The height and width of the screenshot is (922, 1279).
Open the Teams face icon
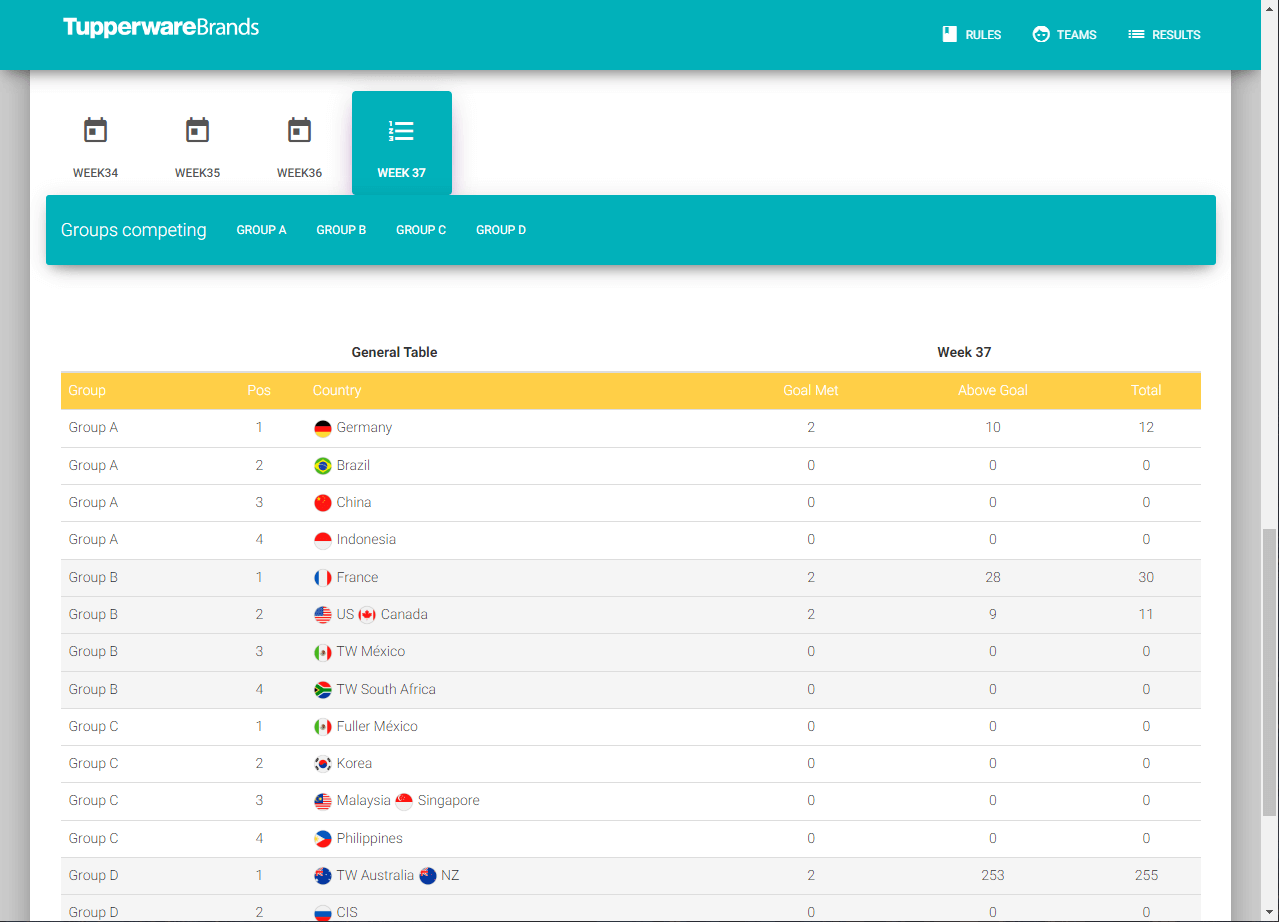(1041, 34)
